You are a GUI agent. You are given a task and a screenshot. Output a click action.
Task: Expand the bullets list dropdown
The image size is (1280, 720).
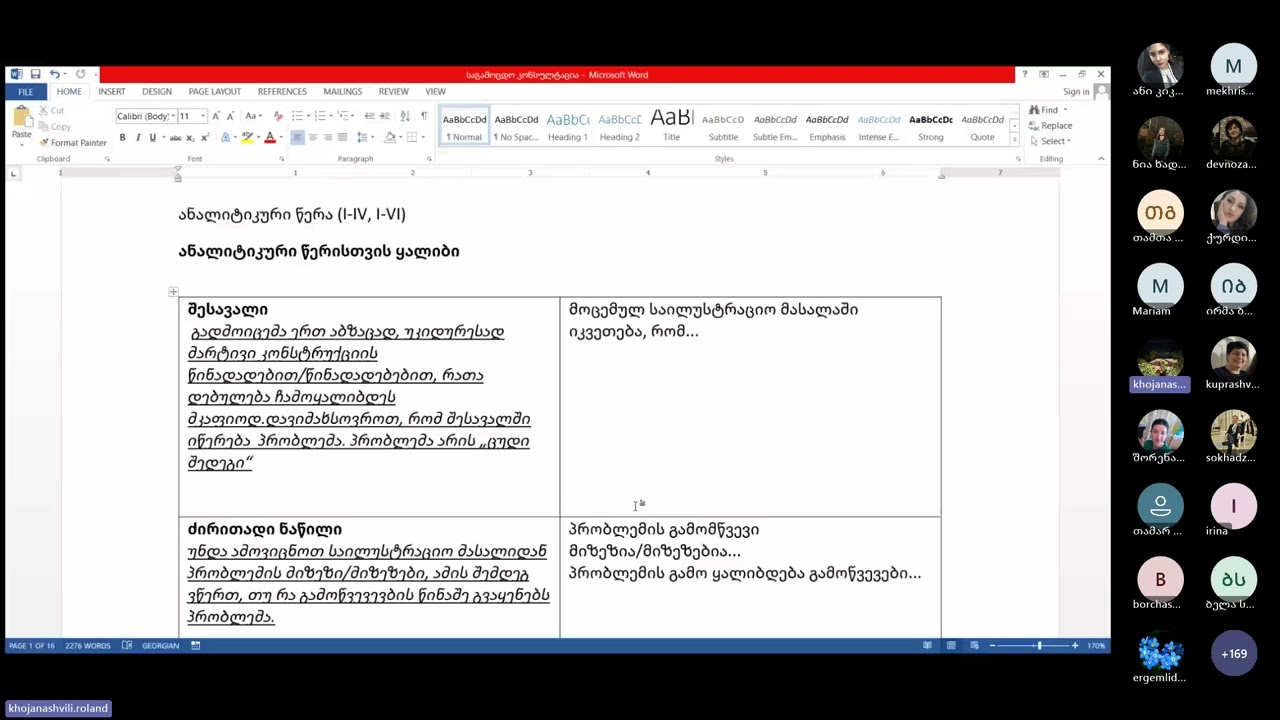click(x=308, y=116)
